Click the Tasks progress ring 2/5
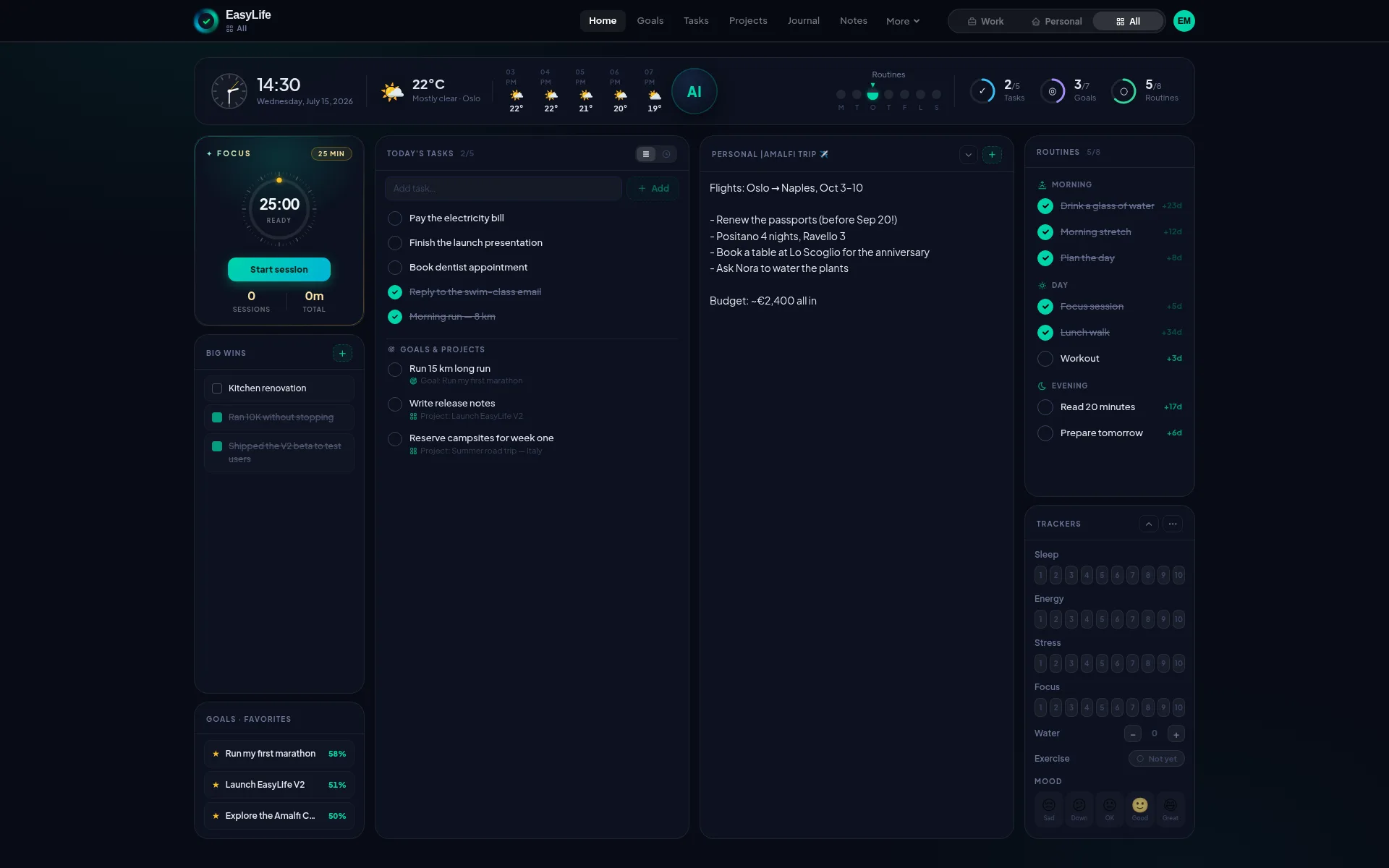The image size is (1389, 868). pos(982,91)
